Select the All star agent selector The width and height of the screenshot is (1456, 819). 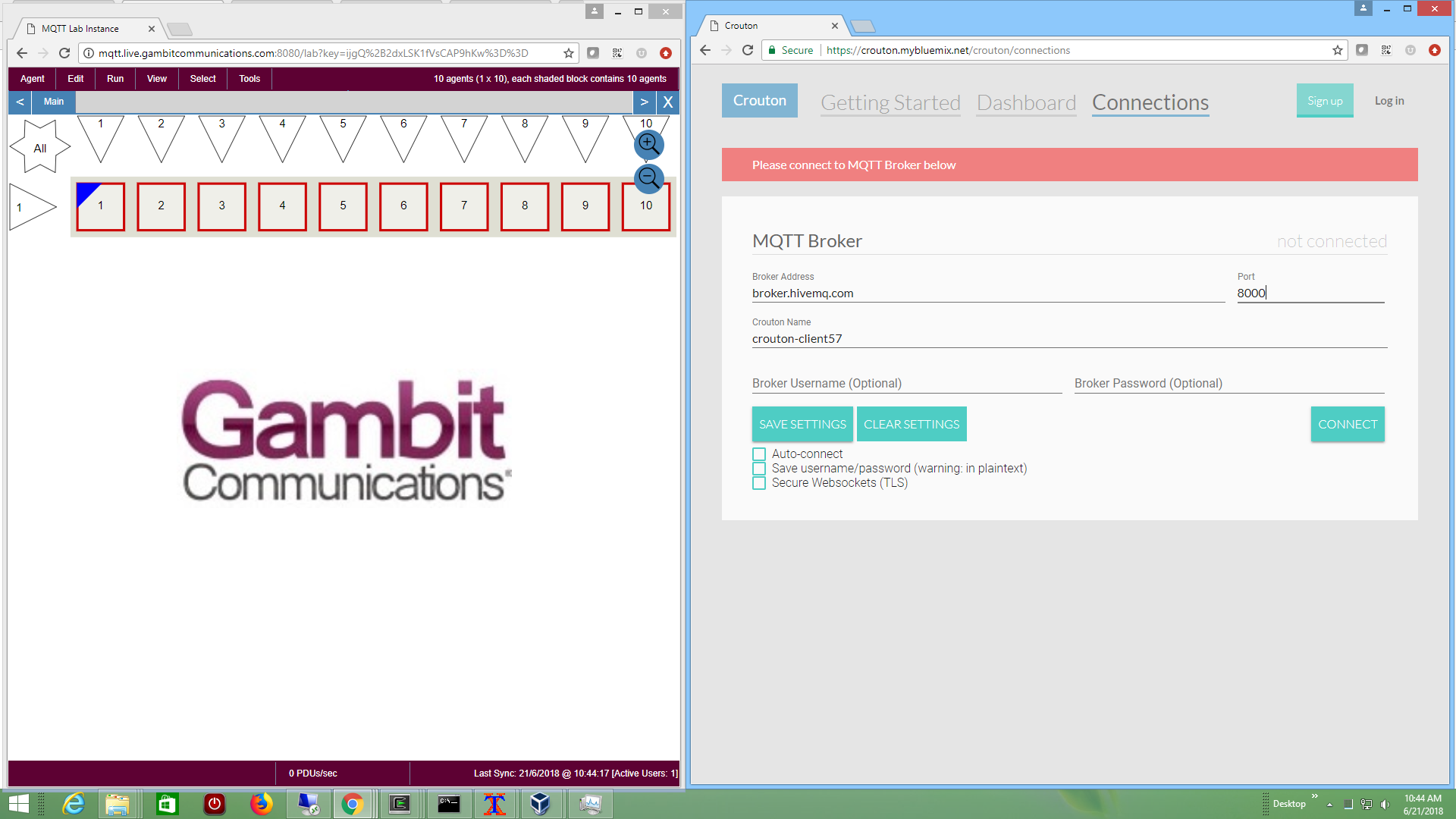click(x=40, y=147)
